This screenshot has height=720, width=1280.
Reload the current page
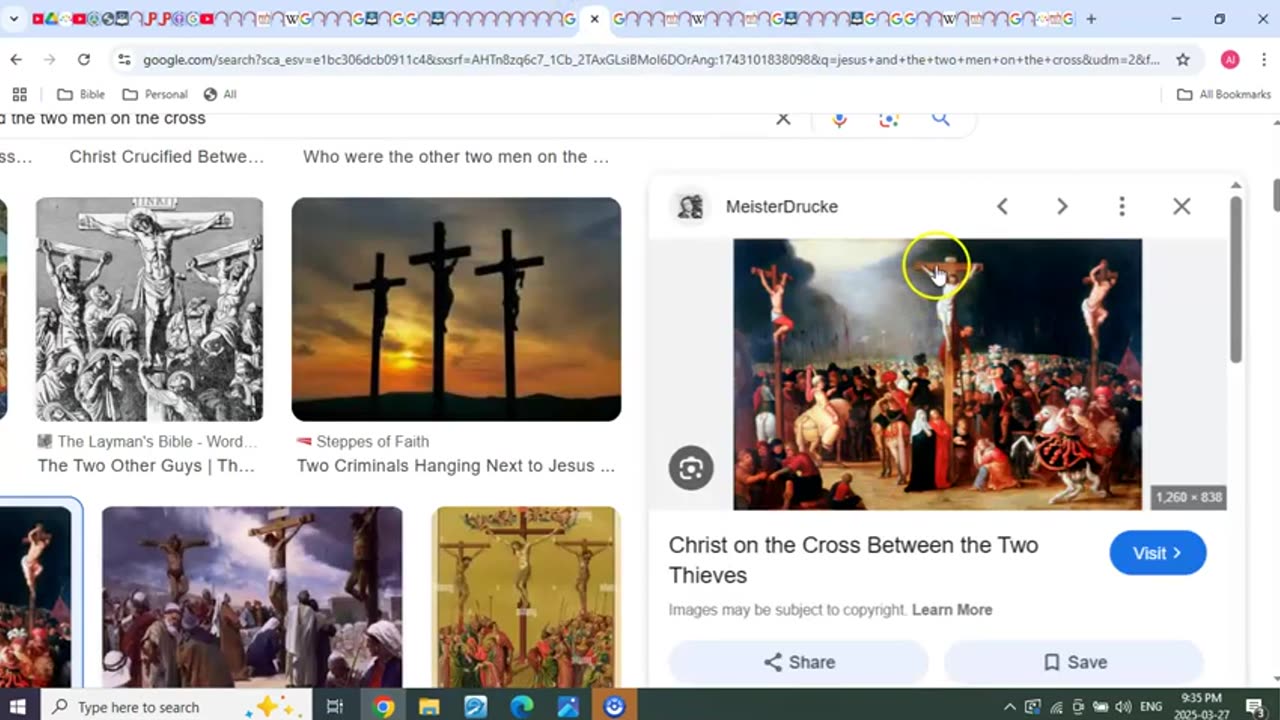point(84,60)
